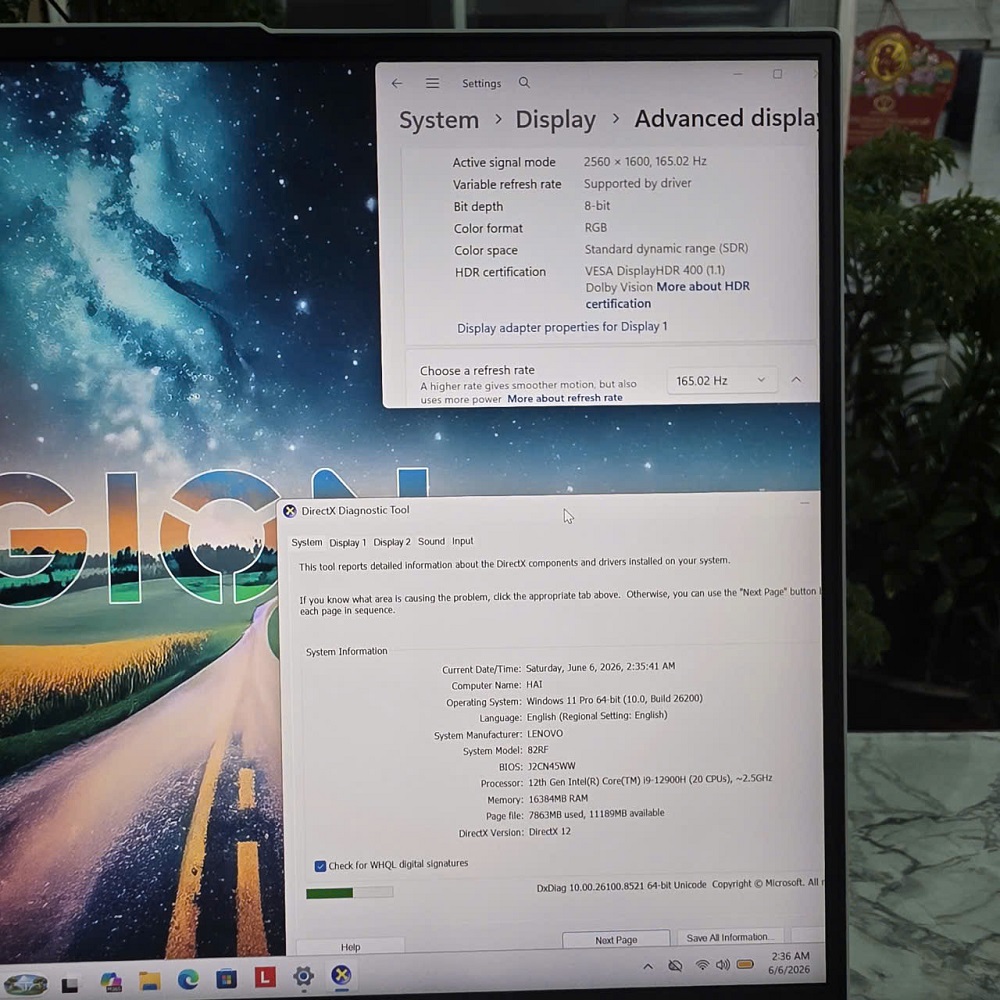Viewport: 1000px width, 1000px height.
Task: Switch to the Display 1 tab
Action: 348,543
